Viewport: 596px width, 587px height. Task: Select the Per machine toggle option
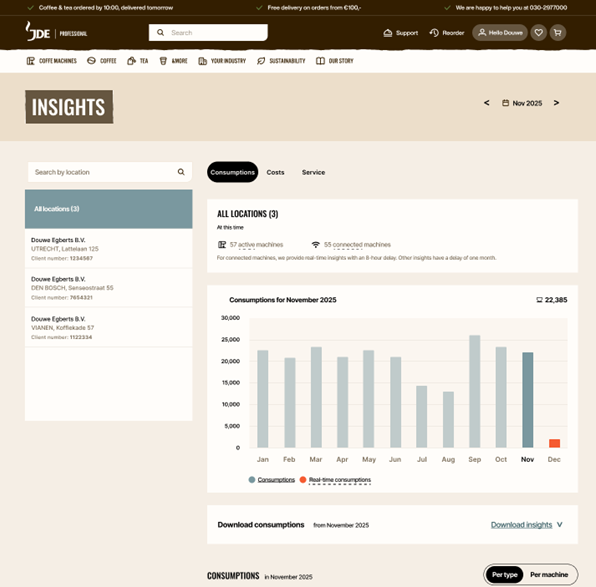tap(549, 574)
